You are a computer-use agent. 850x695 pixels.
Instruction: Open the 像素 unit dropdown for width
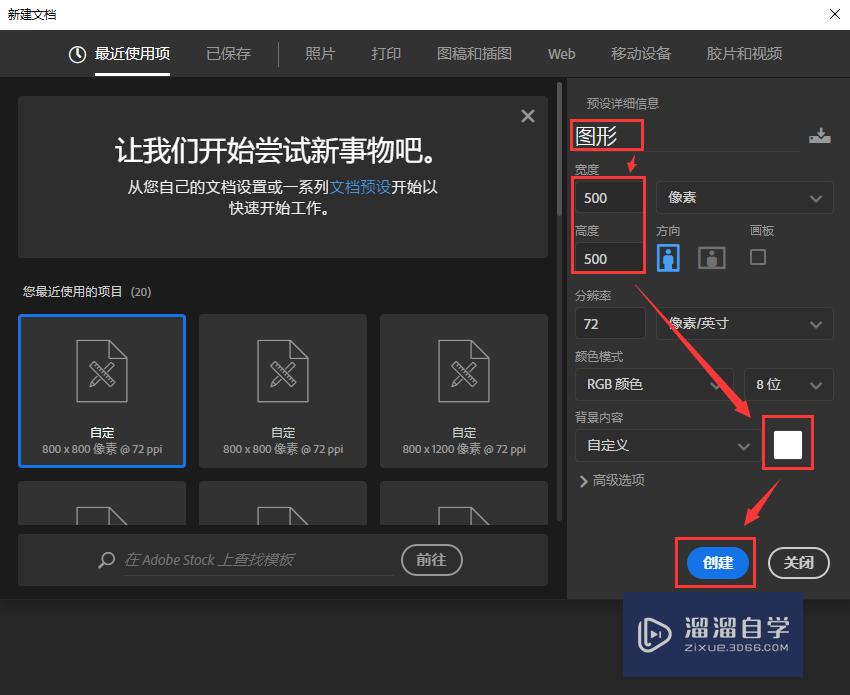(x=744, y=197)
